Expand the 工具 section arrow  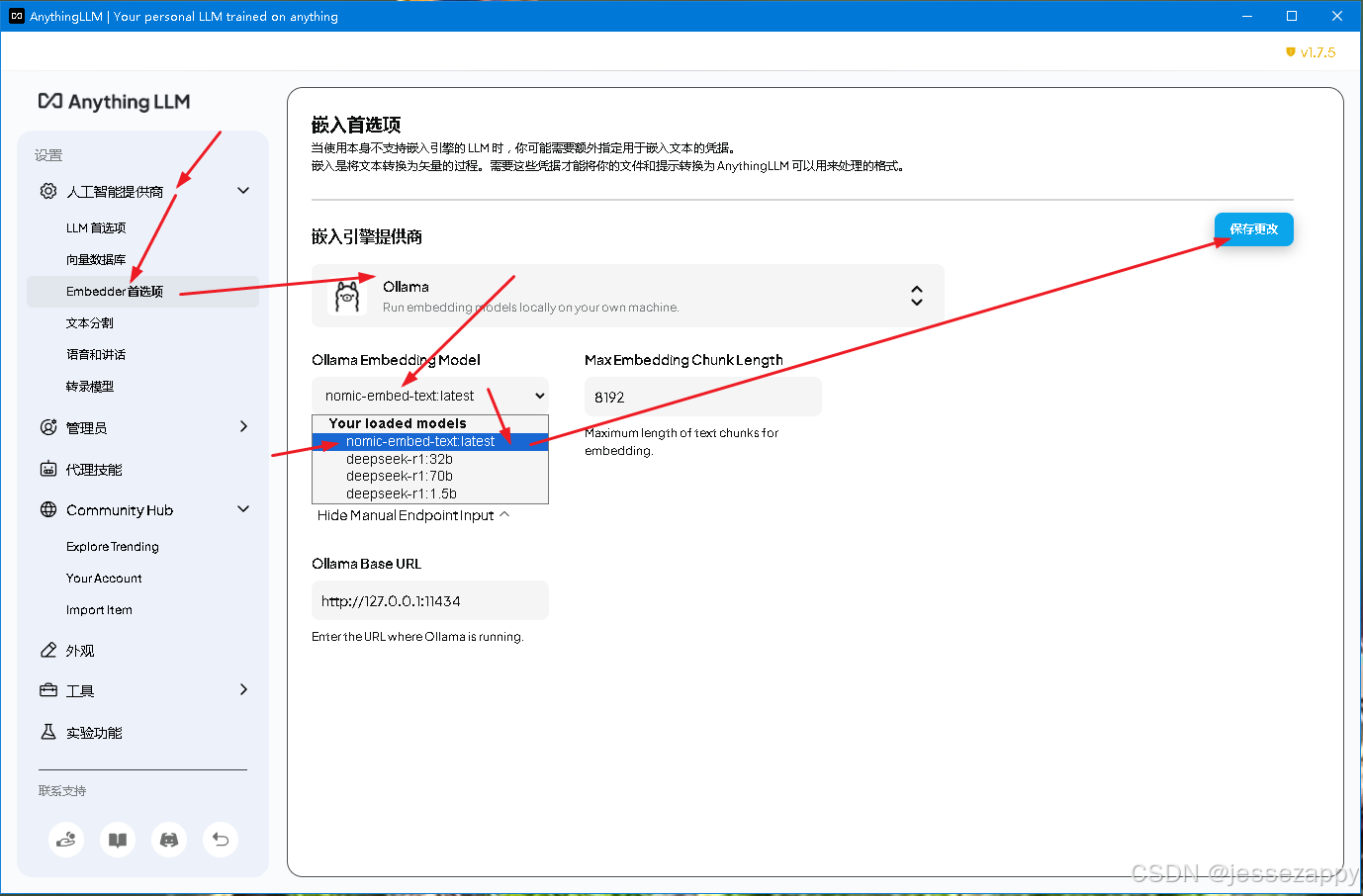pyautogui.click(x=243, y=689)
